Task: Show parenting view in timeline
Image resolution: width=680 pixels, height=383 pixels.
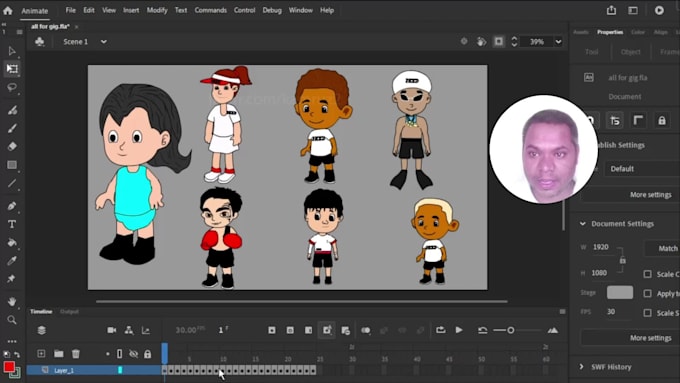Action: [129, 330]
